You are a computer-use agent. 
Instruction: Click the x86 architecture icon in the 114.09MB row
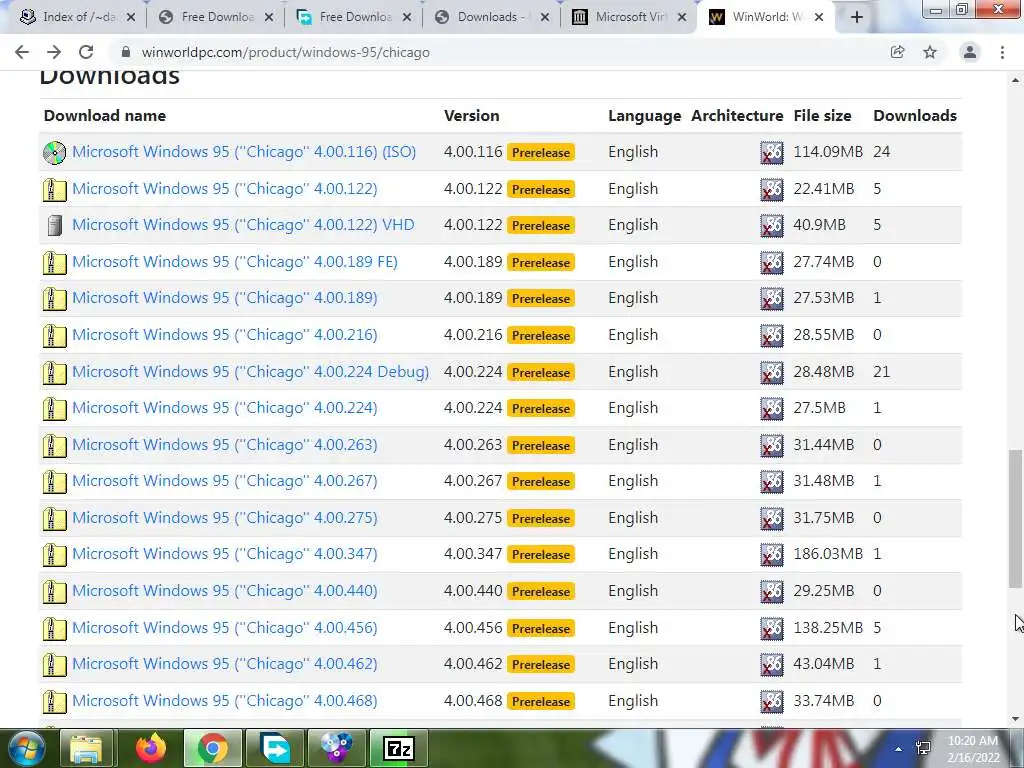point(772,153)
